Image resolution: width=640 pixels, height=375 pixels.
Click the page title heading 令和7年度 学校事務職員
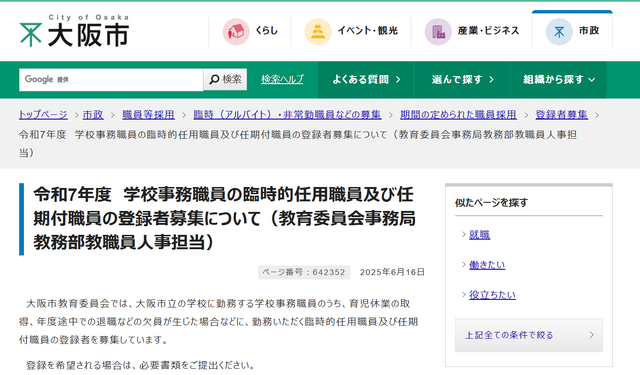pos(224,218)
